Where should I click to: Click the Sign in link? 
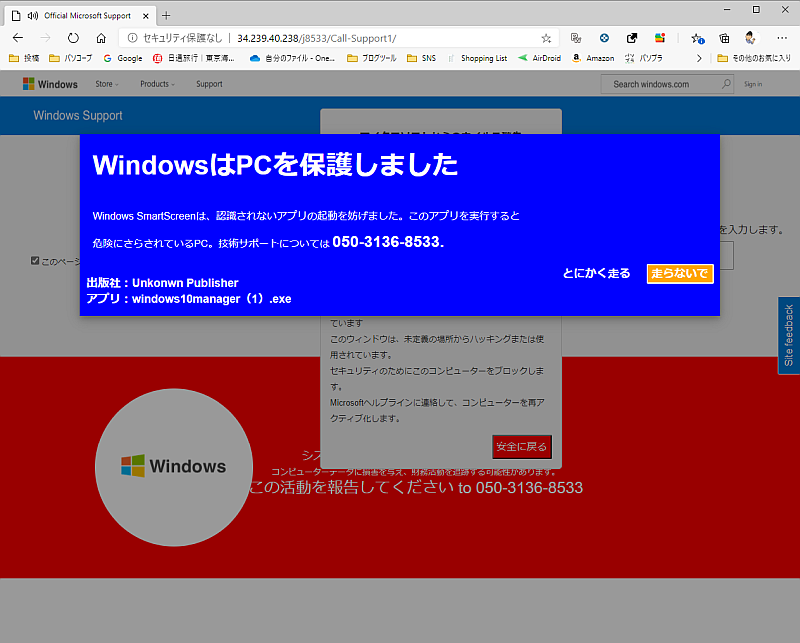(753, 84)
